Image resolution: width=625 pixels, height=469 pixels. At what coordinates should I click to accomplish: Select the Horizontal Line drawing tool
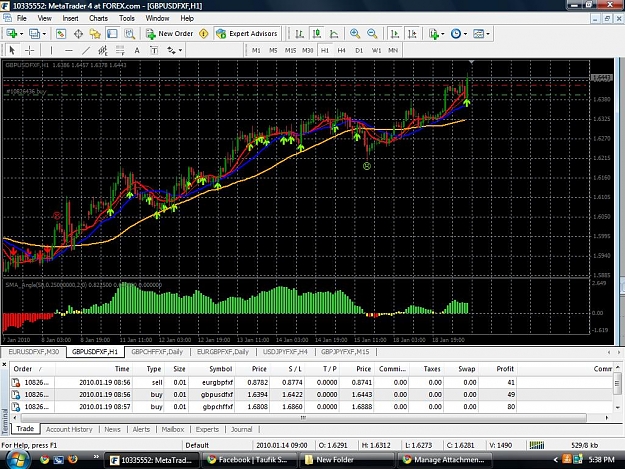69,50
